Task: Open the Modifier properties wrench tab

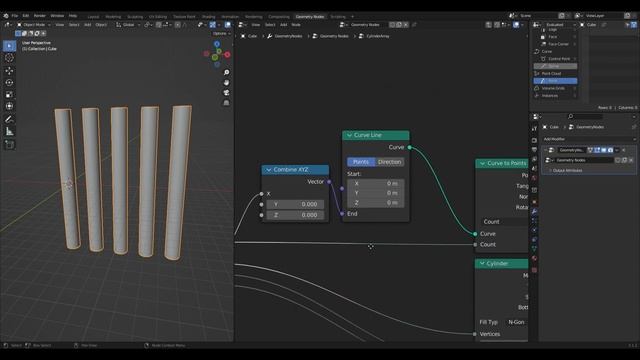Action: 534,211
